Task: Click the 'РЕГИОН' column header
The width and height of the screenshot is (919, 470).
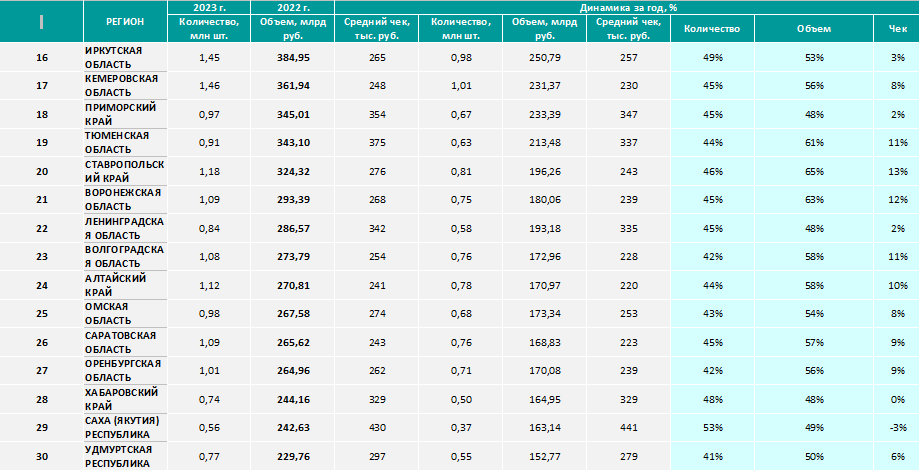Action: (125, 22)
